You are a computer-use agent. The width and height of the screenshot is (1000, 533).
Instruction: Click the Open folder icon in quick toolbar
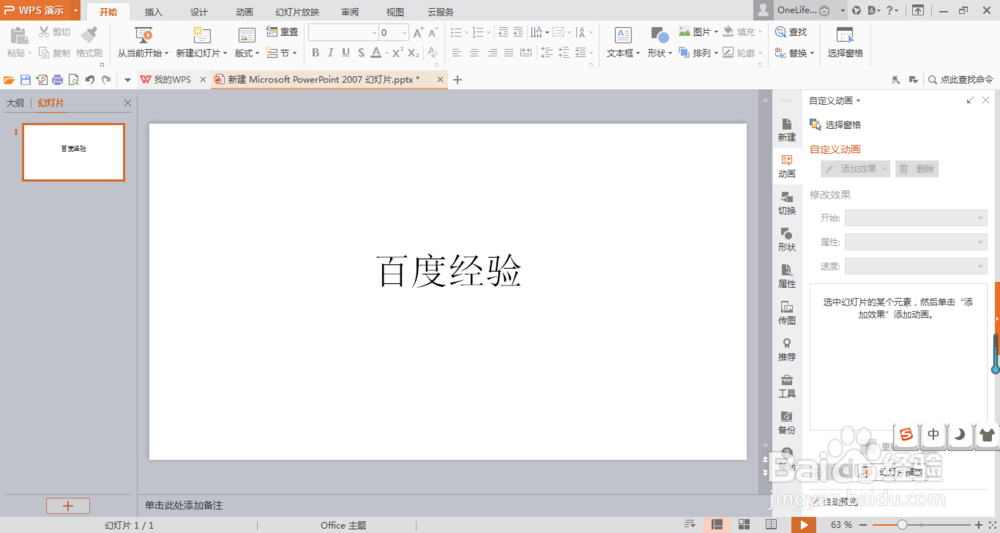9,80
